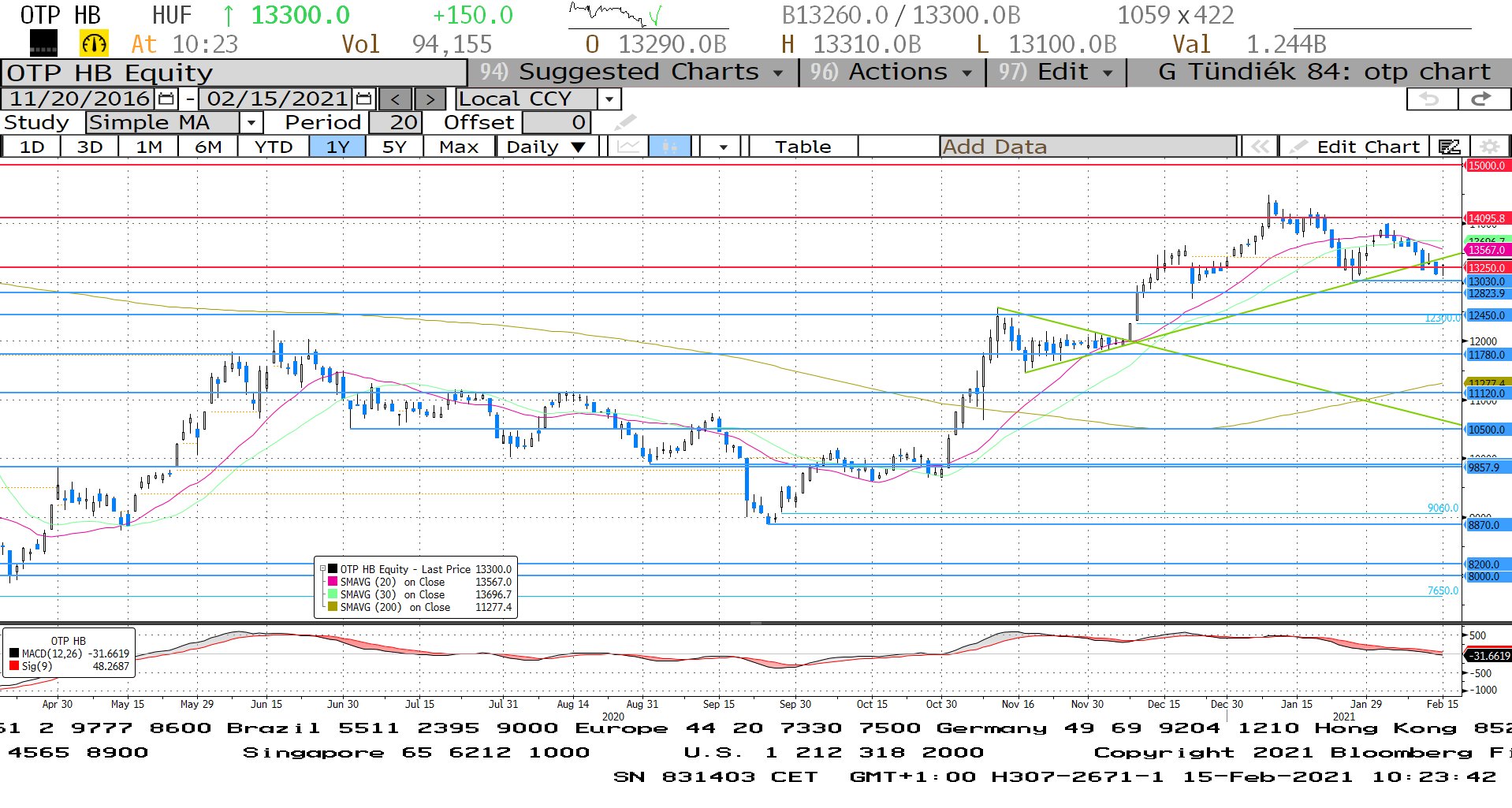Click the start date field 11/20/2016

pyautogui.click(x=80, y=99)
